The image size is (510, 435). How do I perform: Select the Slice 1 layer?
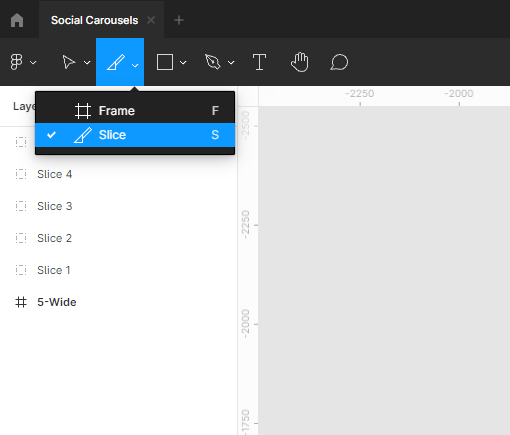54,270
